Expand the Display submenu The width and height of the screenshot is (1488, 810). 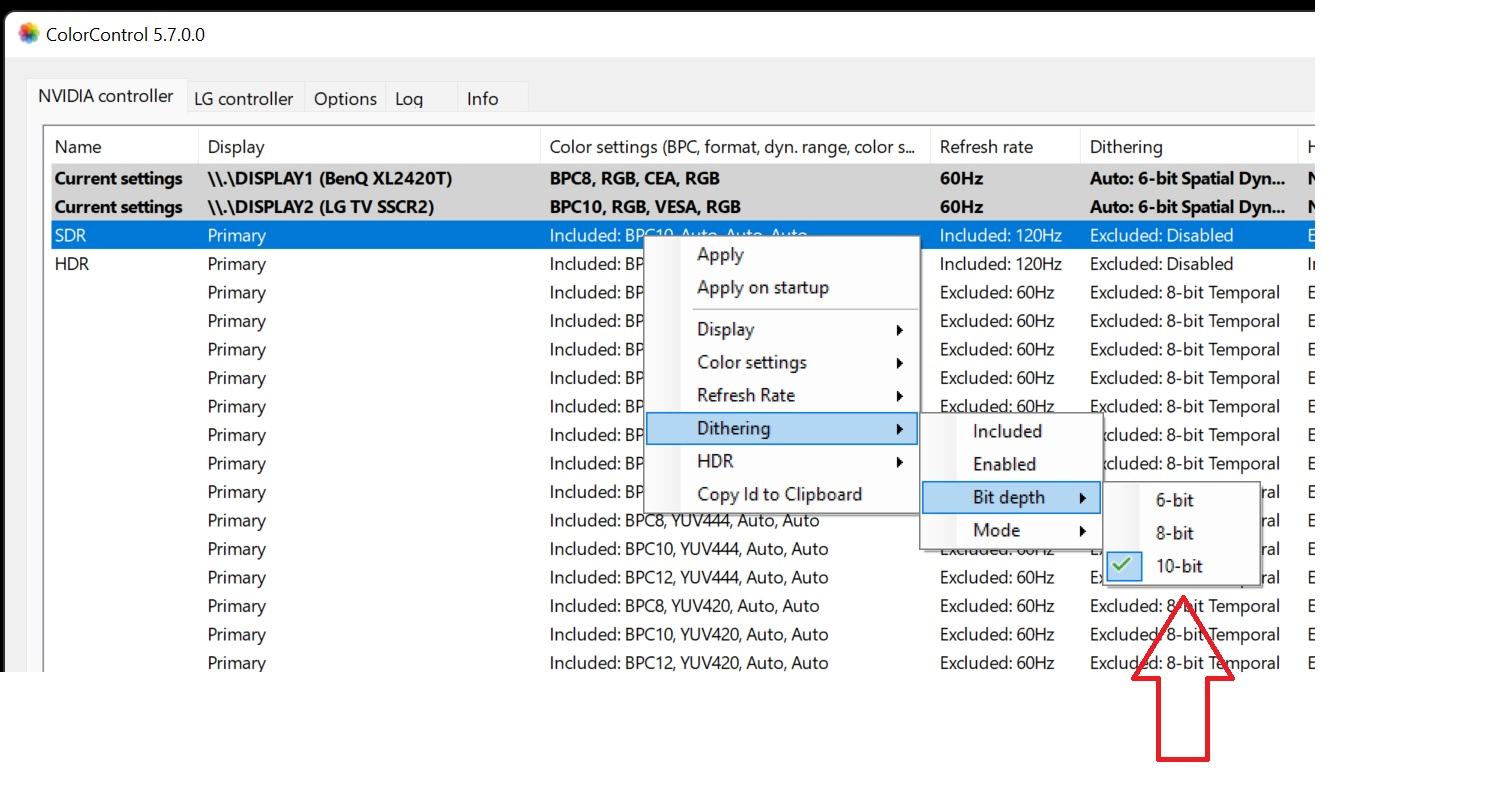(x=781, y=329)
